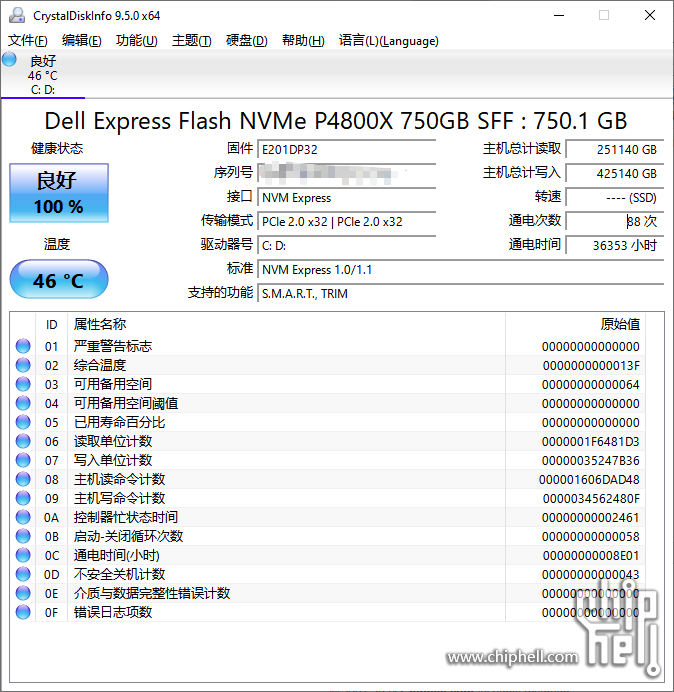Open the 文件(F) menu
This screenshot has height=692, width=674.
point(28,41)
